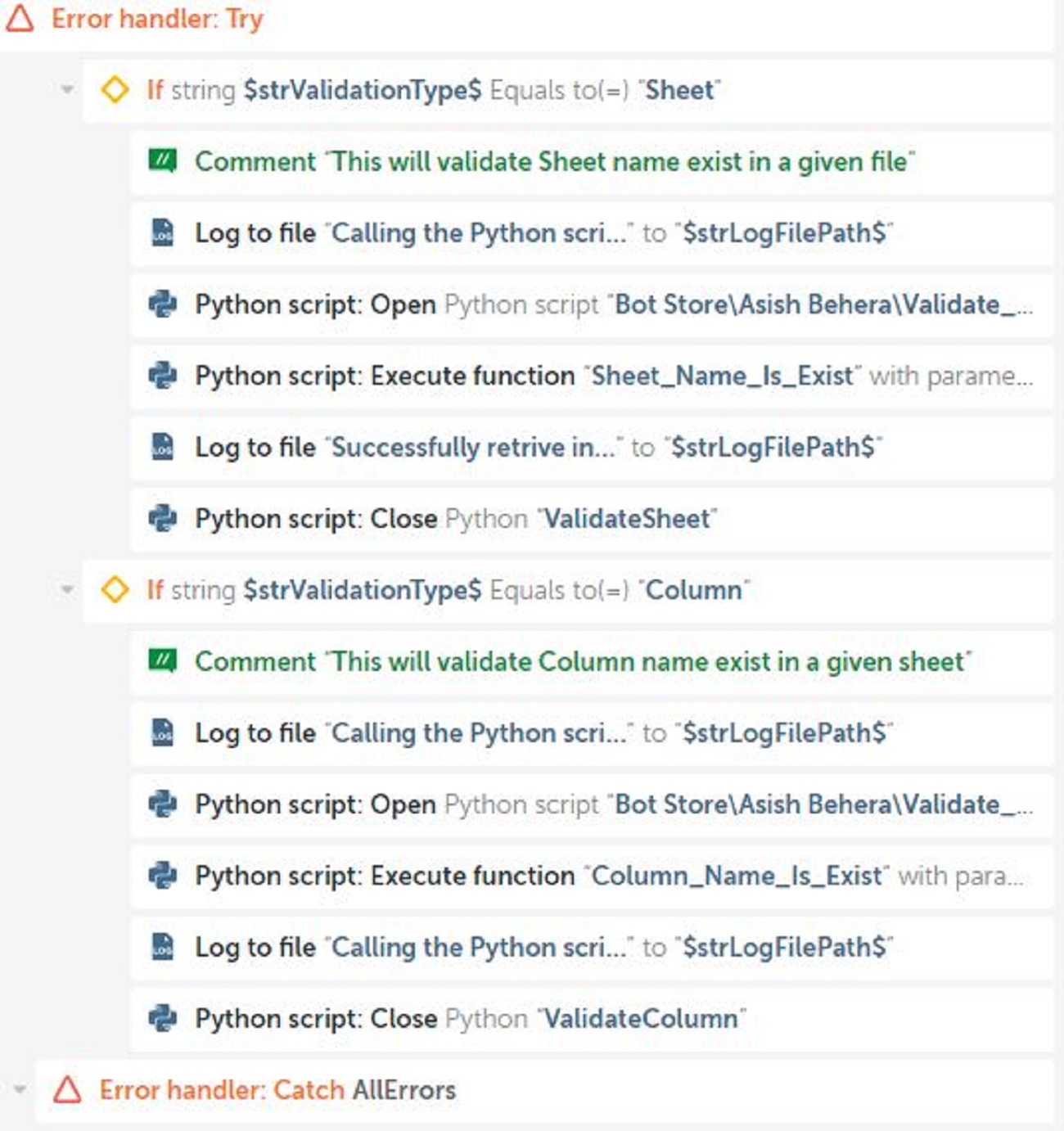Click Python icon for Column_Name_Is_Exist function

[x=163, y=876]
